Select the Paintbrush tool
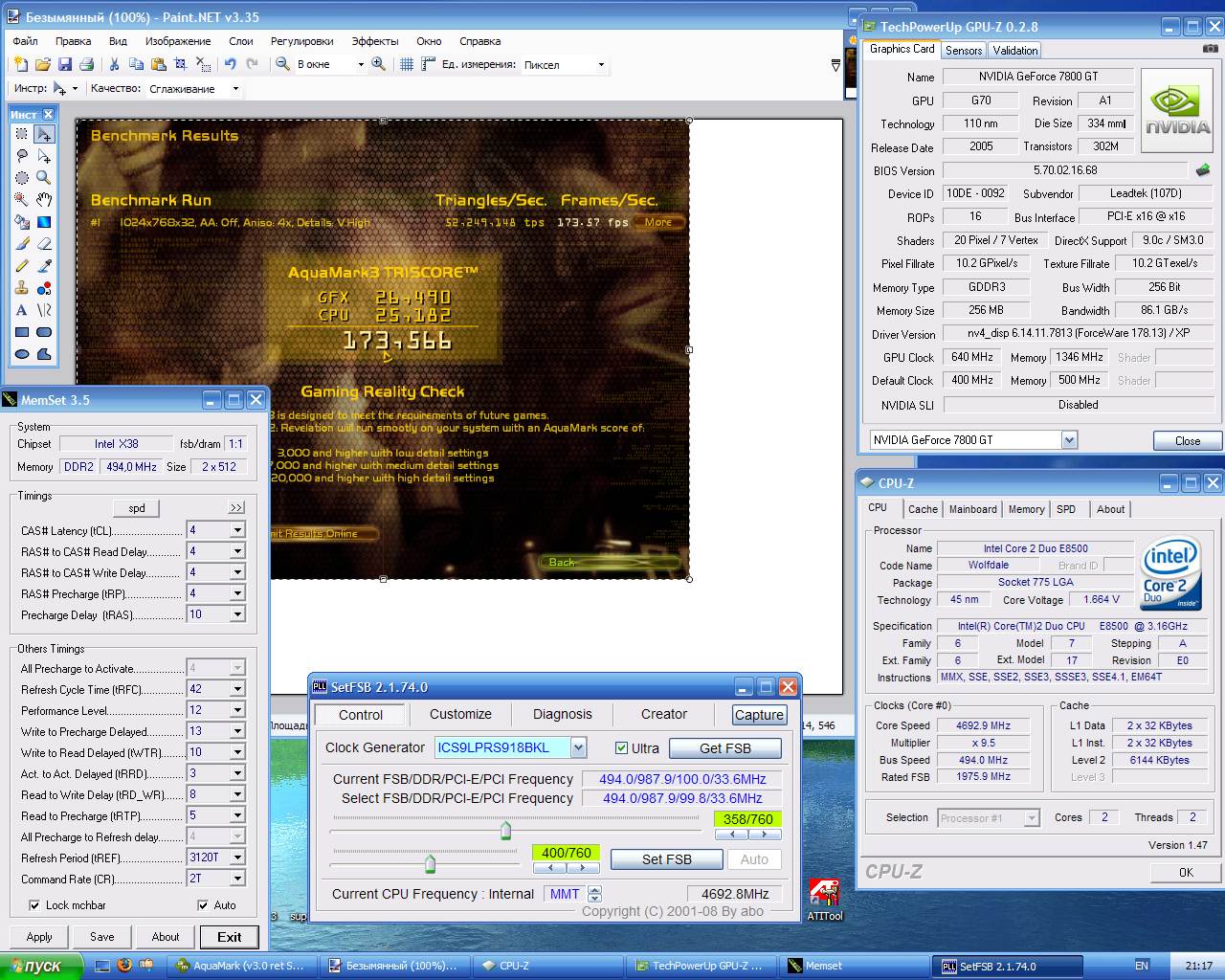Screen dimensions: 1225x980 pos(21,244)
